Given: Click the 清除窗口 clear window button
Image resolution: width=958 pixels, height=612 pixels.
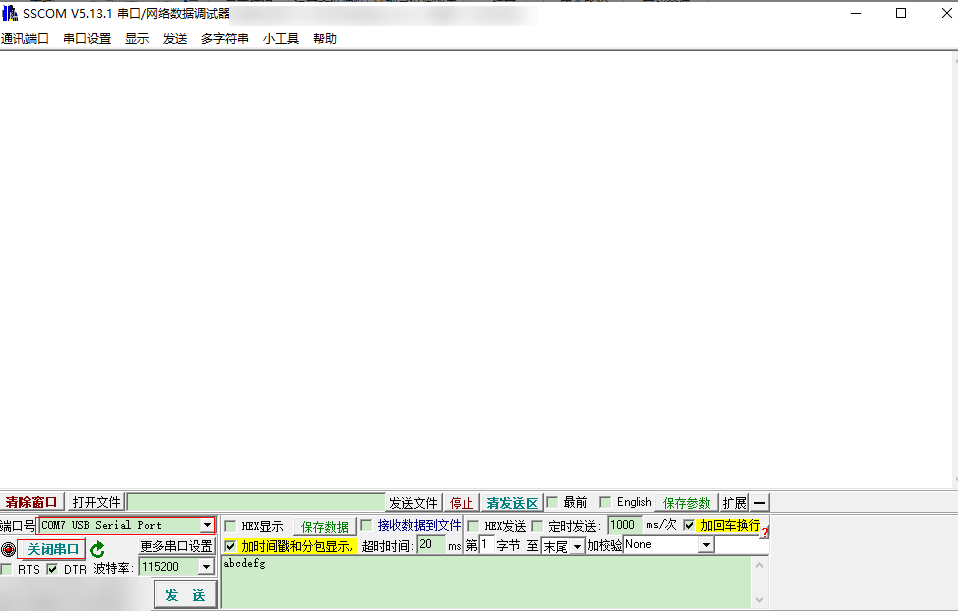Looking at the screenshot, I should pos(31,502).
